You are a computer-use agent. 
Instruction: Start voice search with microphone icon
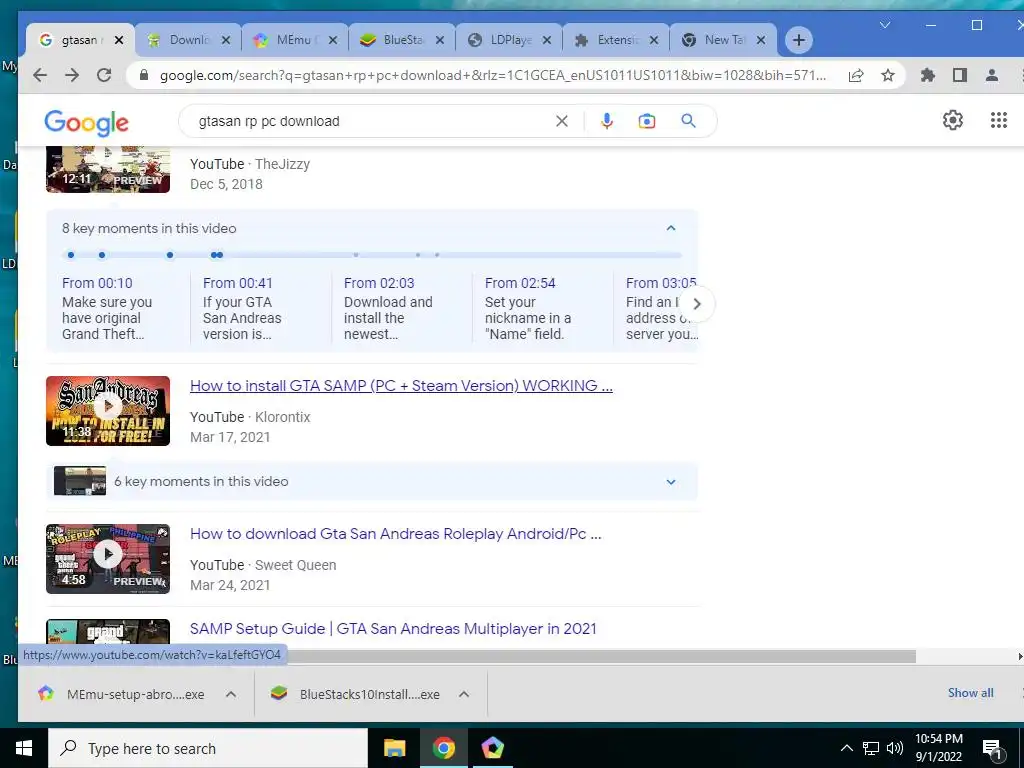click(607, 121)
